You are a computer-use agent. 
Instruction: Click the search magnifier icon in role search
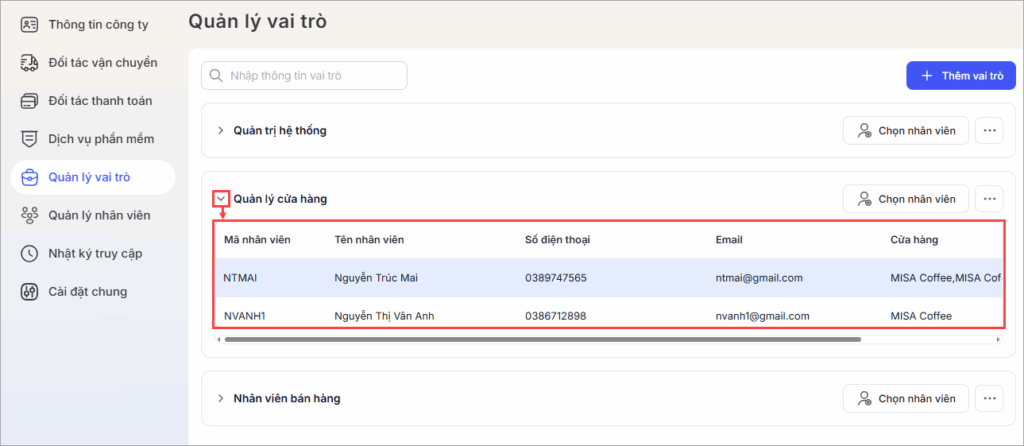point(218,76)
